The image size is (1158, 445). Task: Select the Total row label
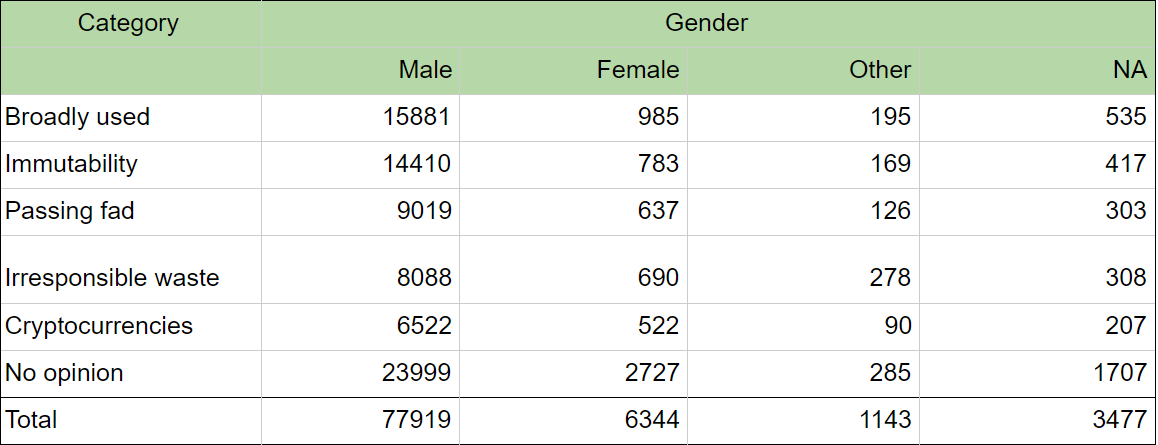131,421
